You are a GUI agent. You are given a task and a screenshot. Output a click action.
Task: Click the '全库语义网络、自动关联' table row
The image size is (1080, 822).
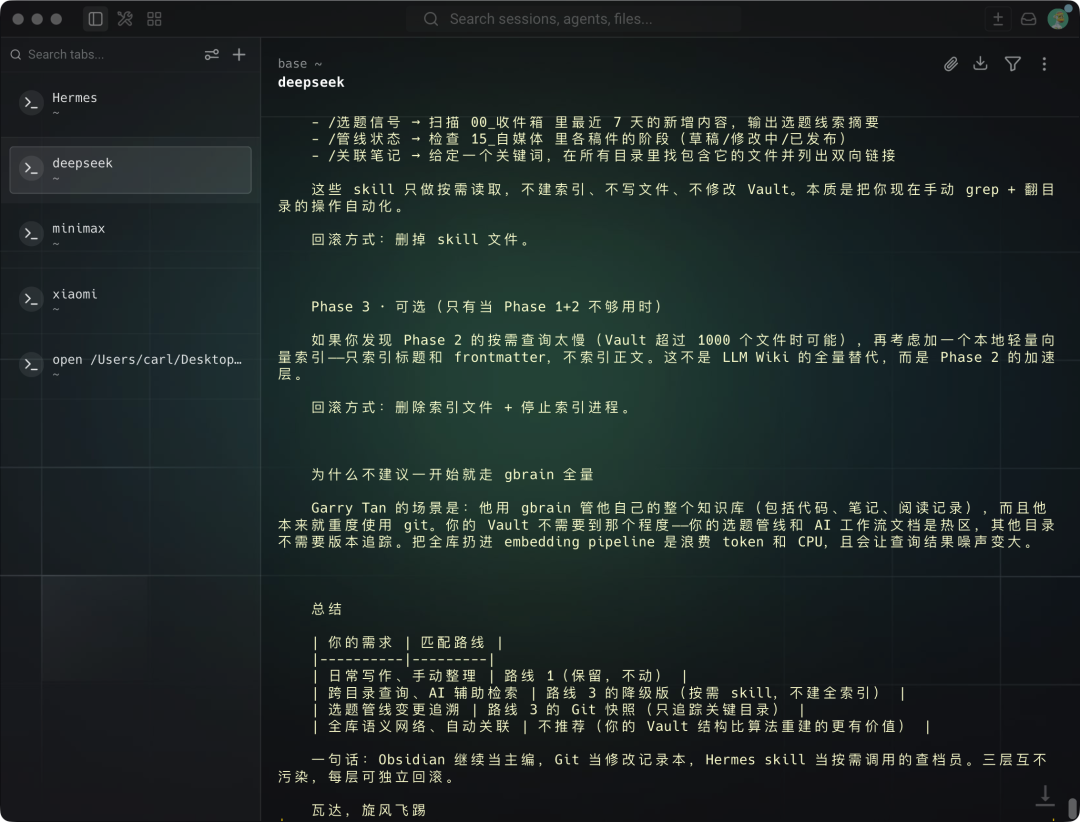click(x=621, y=726)
